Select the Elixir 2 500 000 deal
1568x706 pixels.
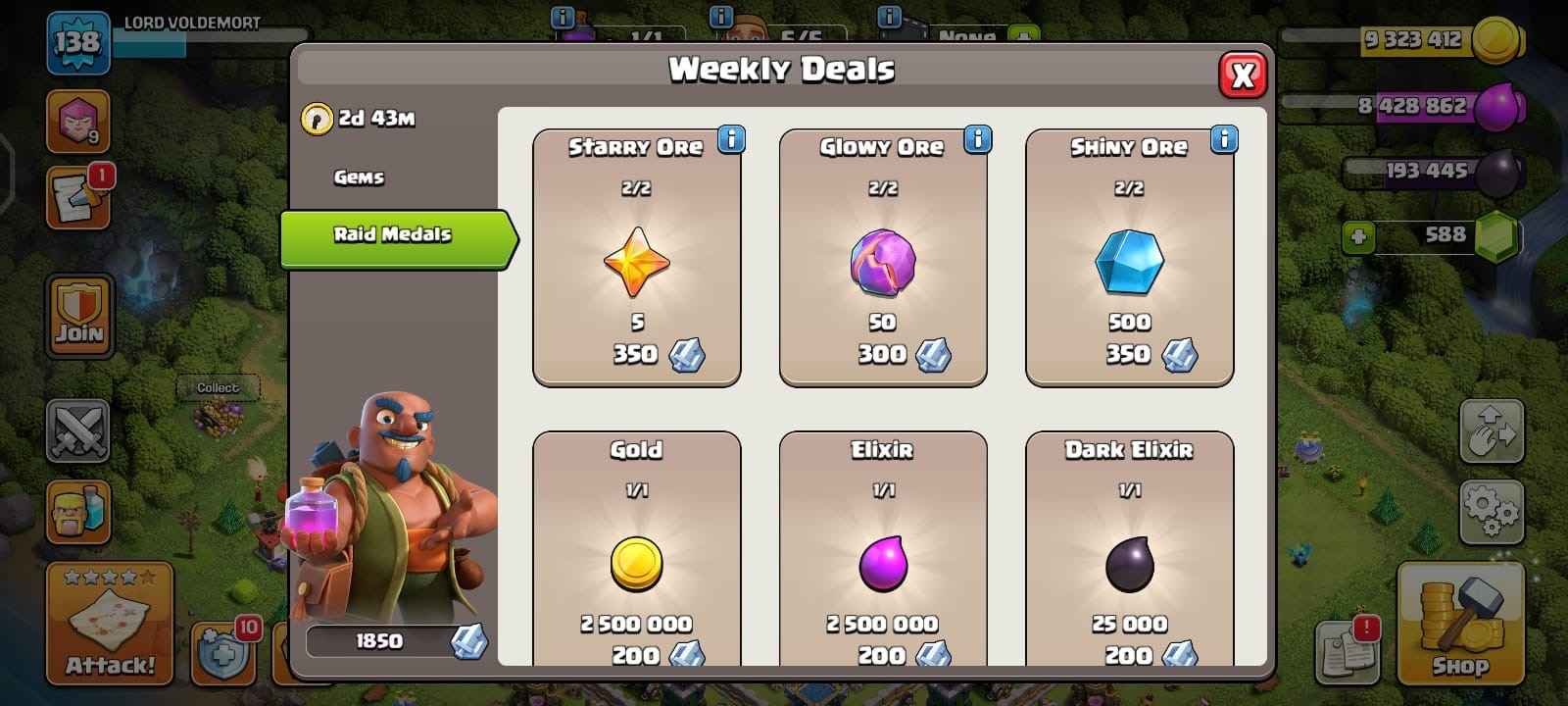click(883, 549)
